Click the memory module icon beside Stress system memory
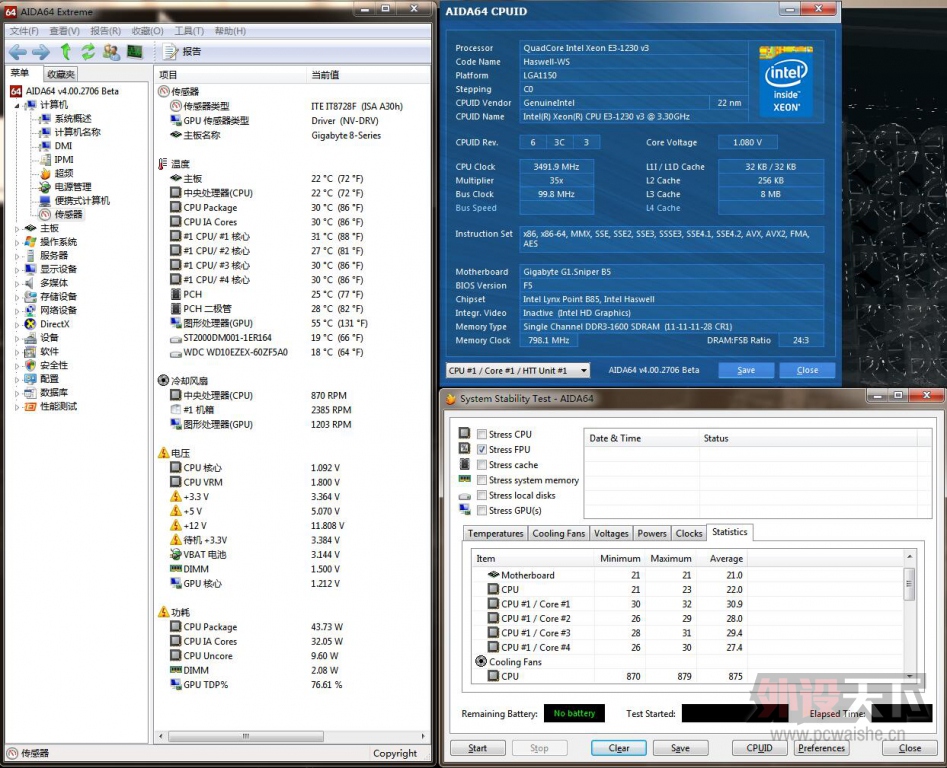This screenshot has width=947, height=768. (x=464, y=479)
